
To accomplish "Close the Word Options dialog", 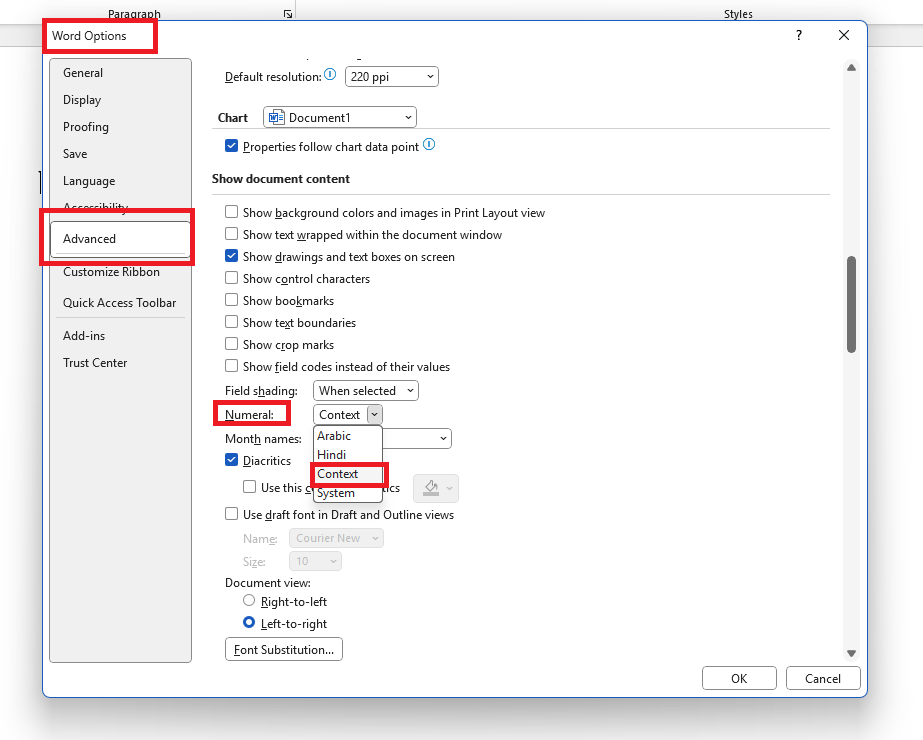I will point(844,35).
